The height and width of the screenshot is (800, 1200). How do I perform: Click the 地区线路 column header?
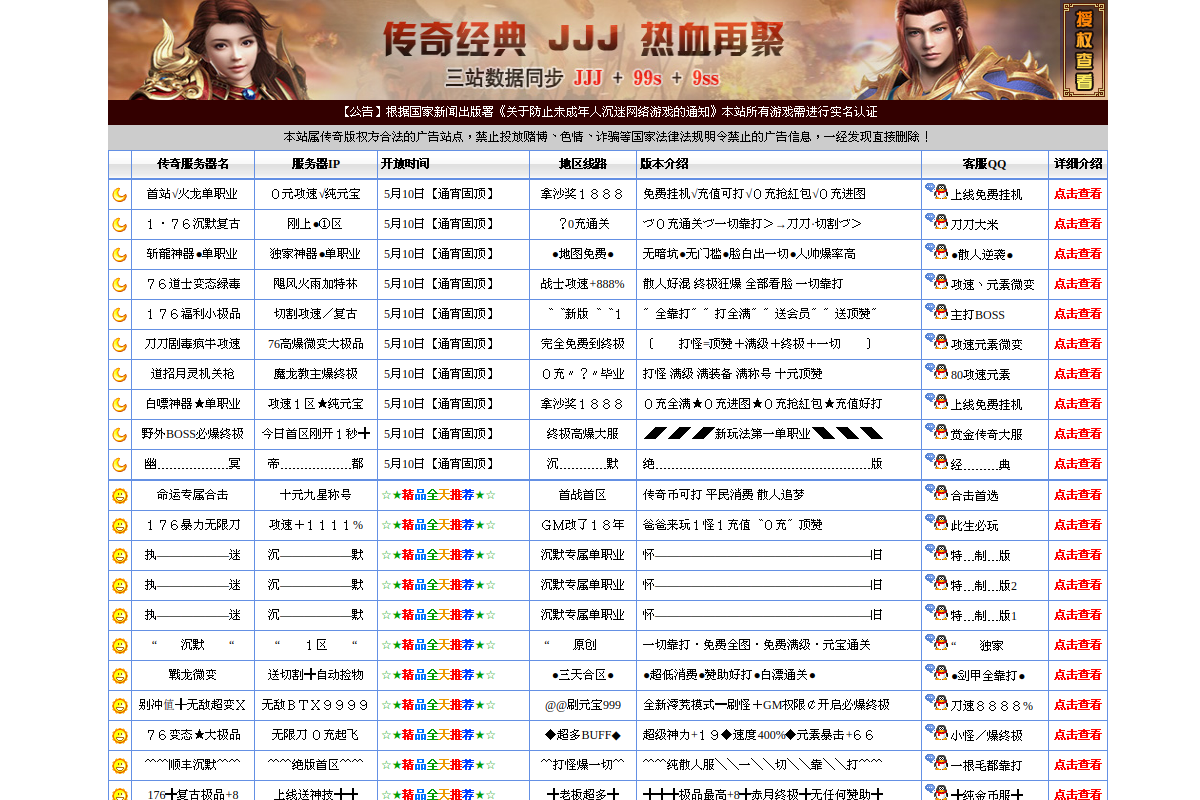583,164
